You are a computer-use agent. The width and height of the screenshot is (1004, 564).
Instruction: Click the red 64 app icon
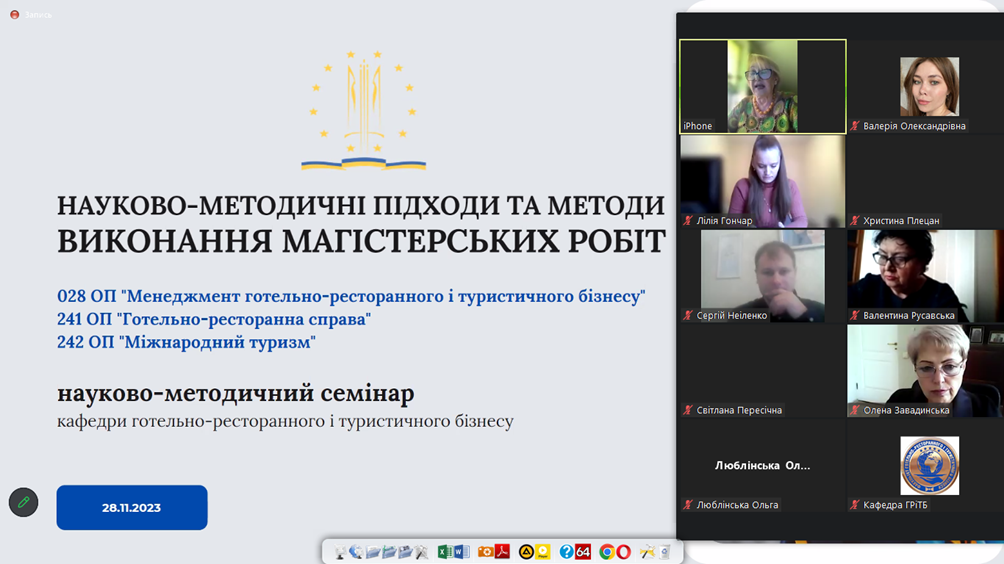[583, 551]
